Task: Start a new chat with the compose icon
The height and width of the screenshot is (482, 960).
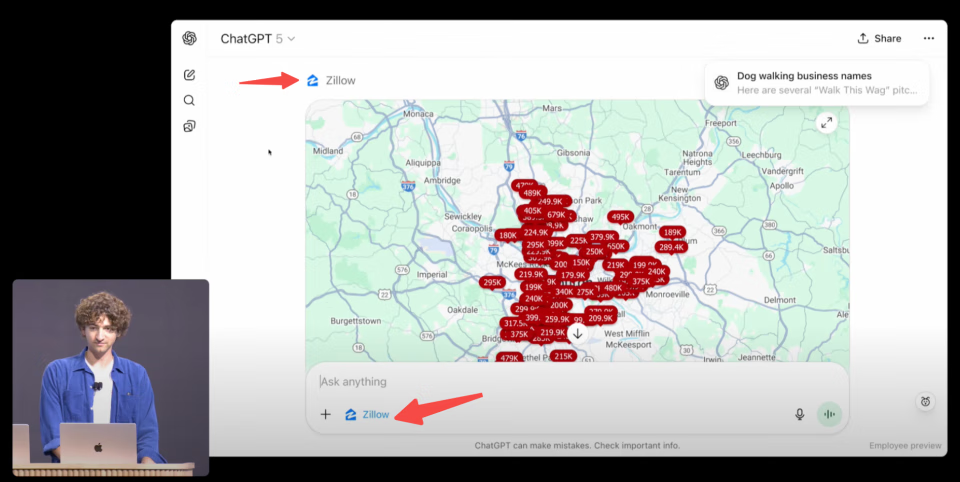Action: 189,75
